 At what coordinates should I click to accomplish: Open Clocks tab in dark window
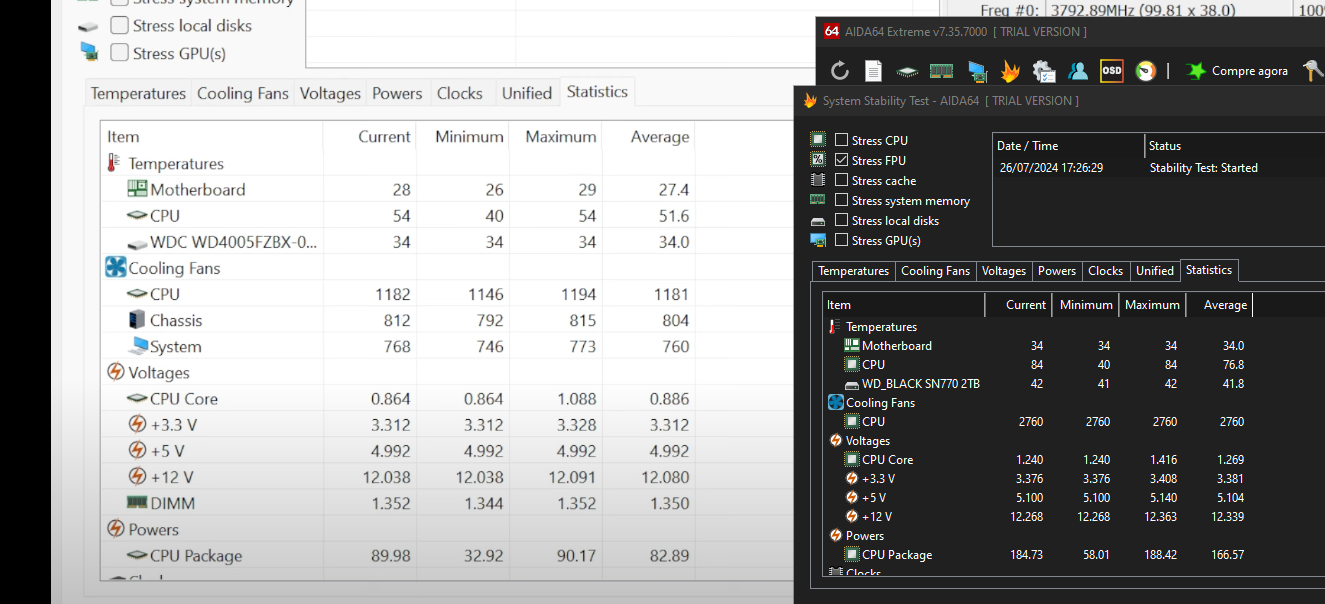[x=1105, y=271]
